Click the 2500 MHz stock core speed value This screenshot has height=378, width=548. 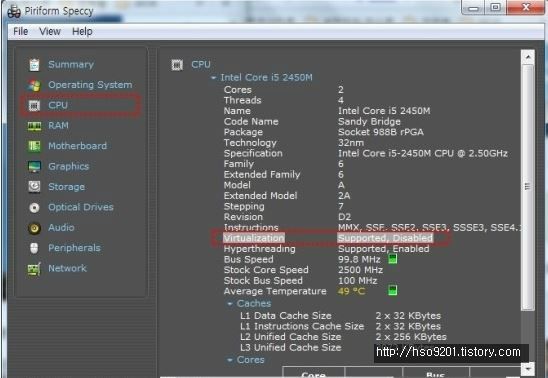[x=360, y=270]
